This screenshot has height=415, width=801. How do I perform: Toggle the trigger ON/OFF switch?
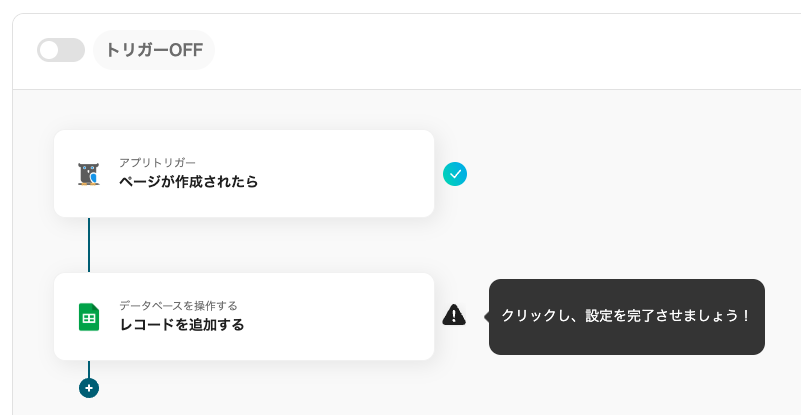click(61, 50)
